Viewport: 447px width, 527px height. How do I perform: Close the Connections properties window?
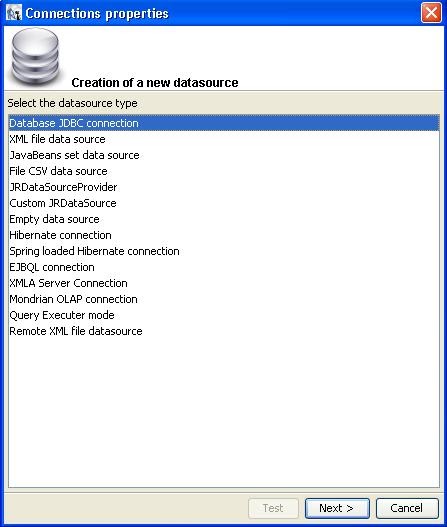tap(431, 13)
